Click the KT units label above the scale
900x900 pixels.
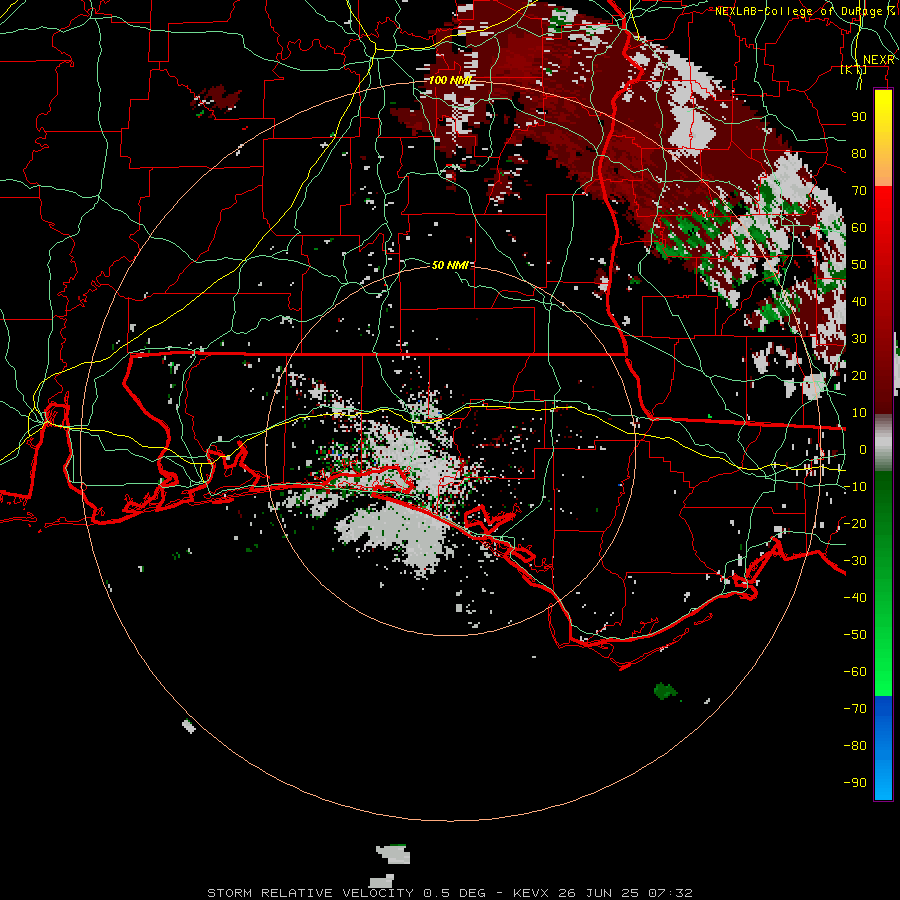click(853, 69)
